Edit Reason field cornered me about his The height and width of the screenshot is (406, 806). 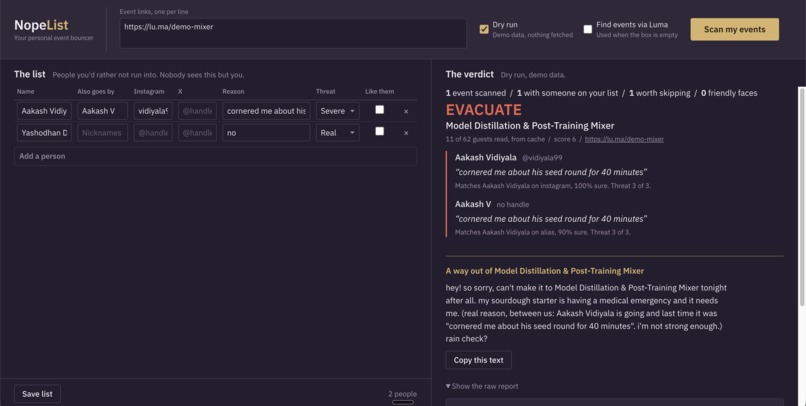[266, 111]
